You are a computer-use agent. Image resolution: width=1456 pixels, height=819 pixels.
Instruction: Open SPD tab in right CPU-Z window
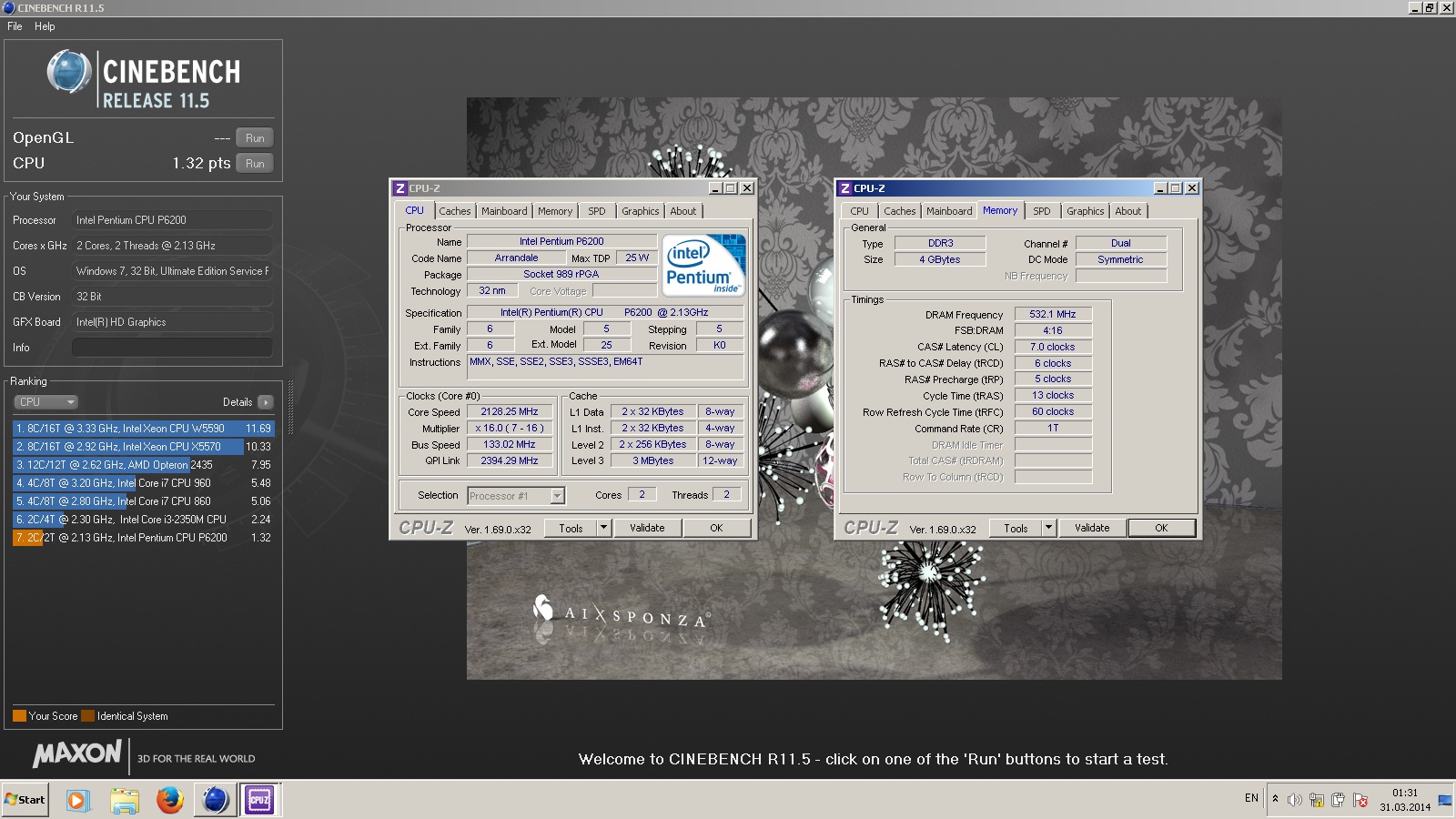(x=1042, y=211)
